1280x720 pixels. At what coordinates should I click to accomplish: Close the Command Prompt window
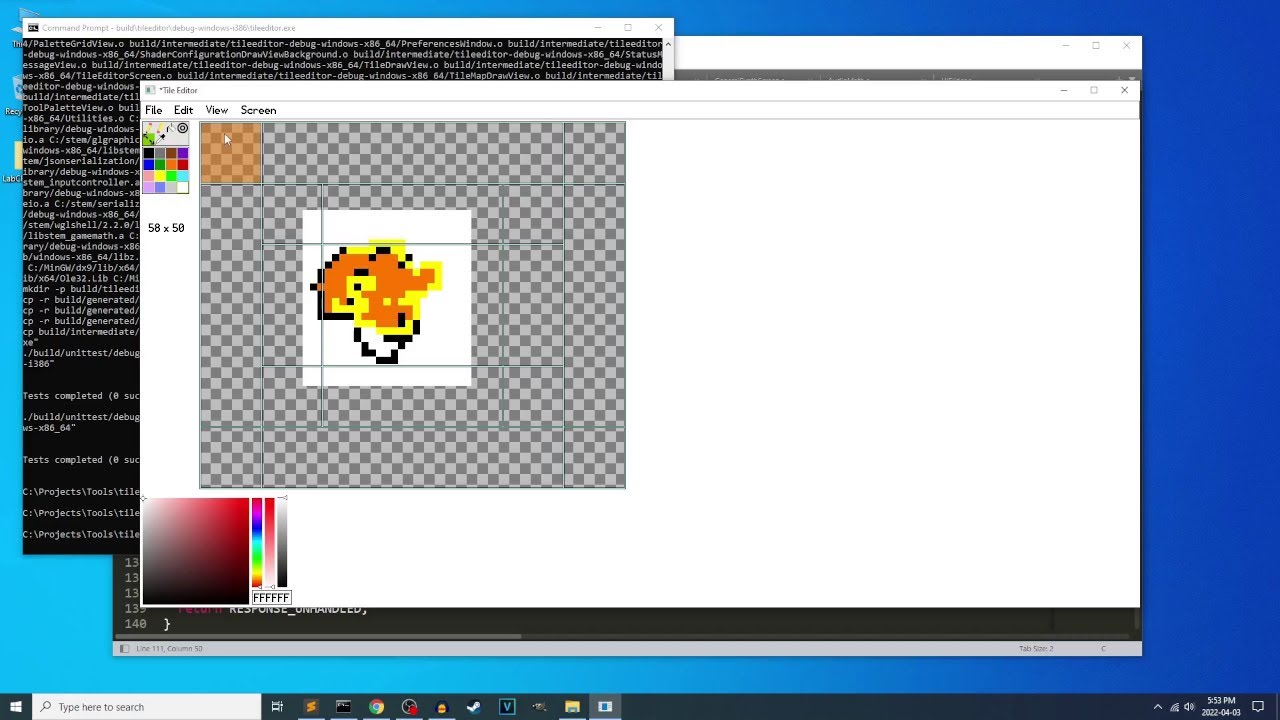pos(658,28)
